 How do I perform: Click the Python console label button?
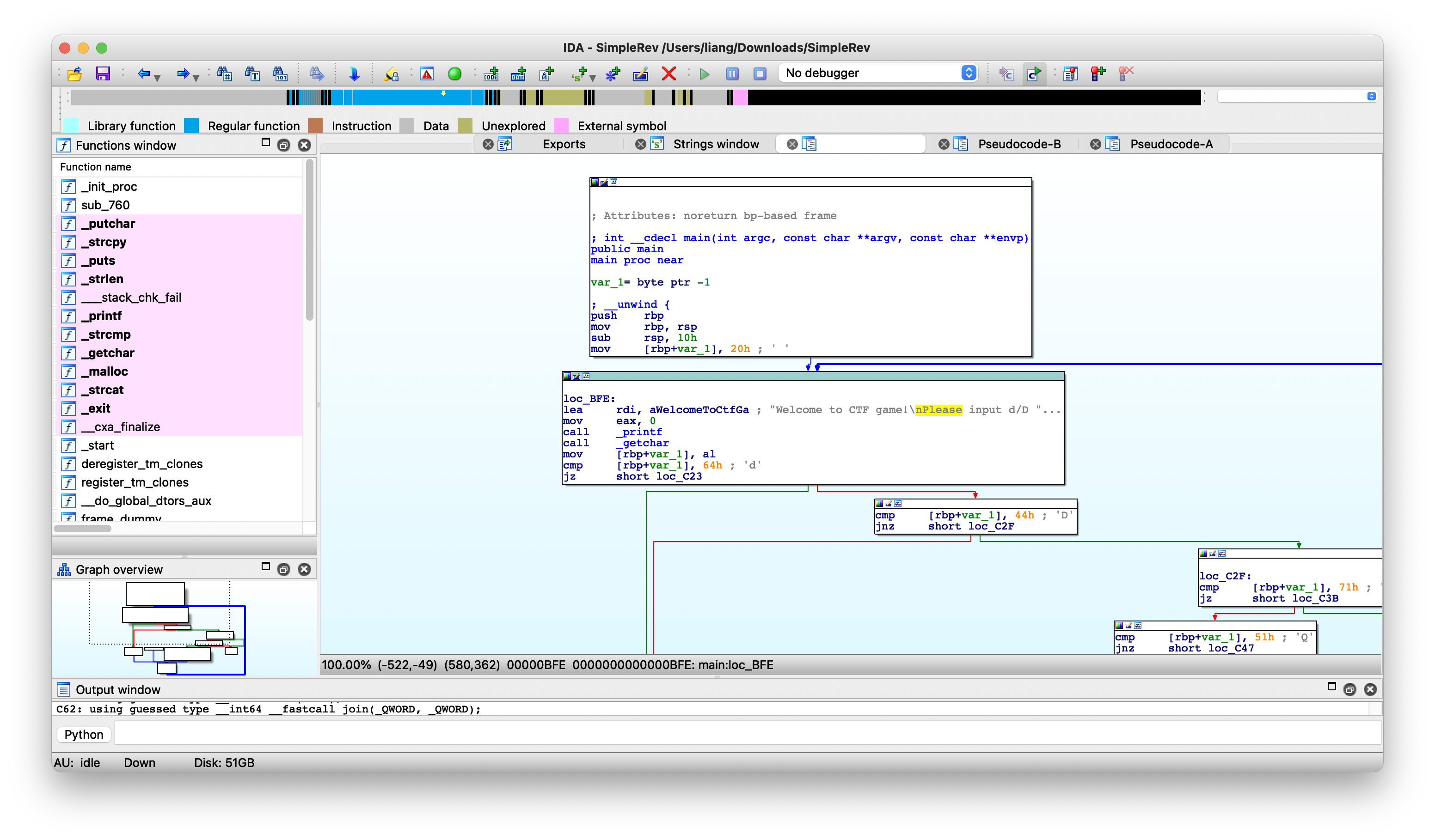pyautogui.click(x=84, y=734)
